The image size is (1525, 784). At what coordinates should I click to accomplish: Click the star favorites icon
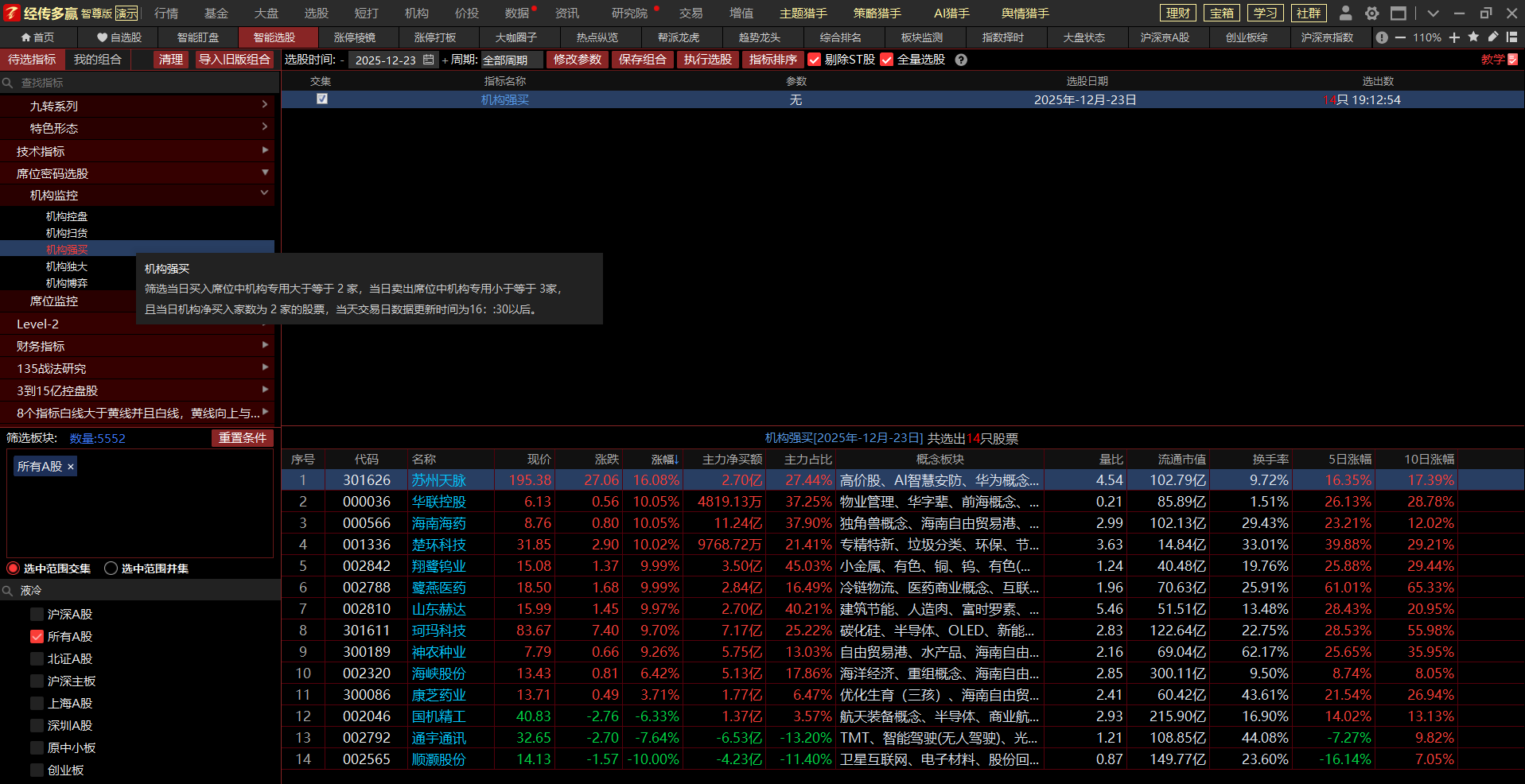coord(1473,37)
